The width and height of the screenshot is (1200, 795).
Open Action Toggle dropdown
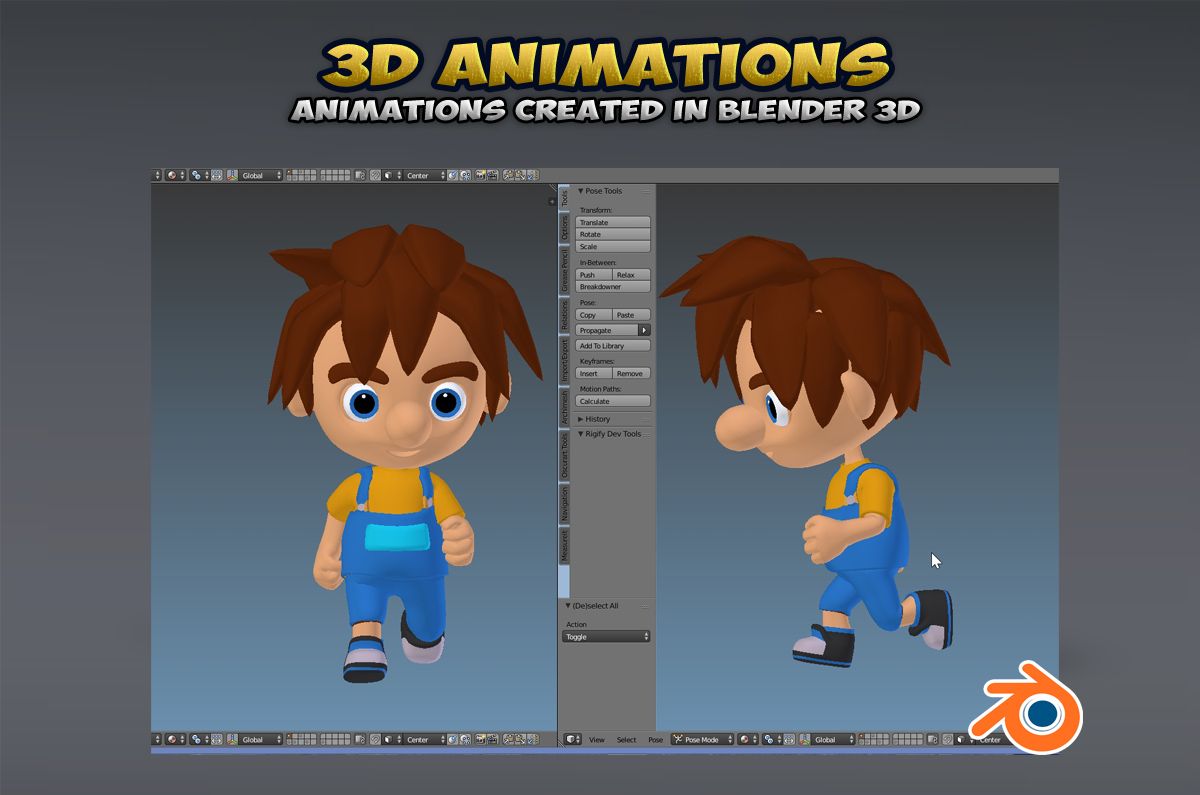pyautogui.click(x=606, y=636)
